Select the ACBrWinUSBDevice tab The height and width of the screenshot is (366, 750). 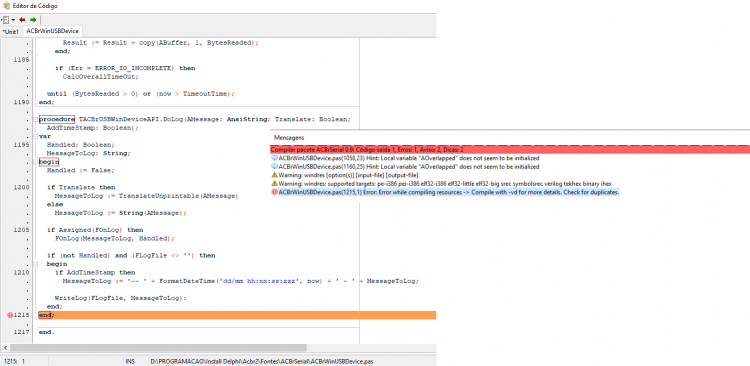pyautogui.click(x=53, y=31)
